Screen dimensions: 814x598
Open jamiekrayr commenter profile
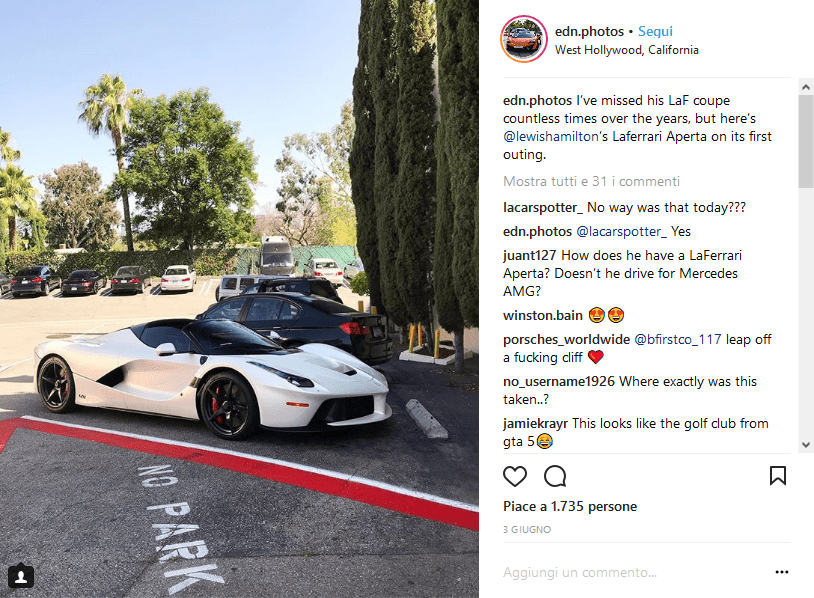(535, 424)
